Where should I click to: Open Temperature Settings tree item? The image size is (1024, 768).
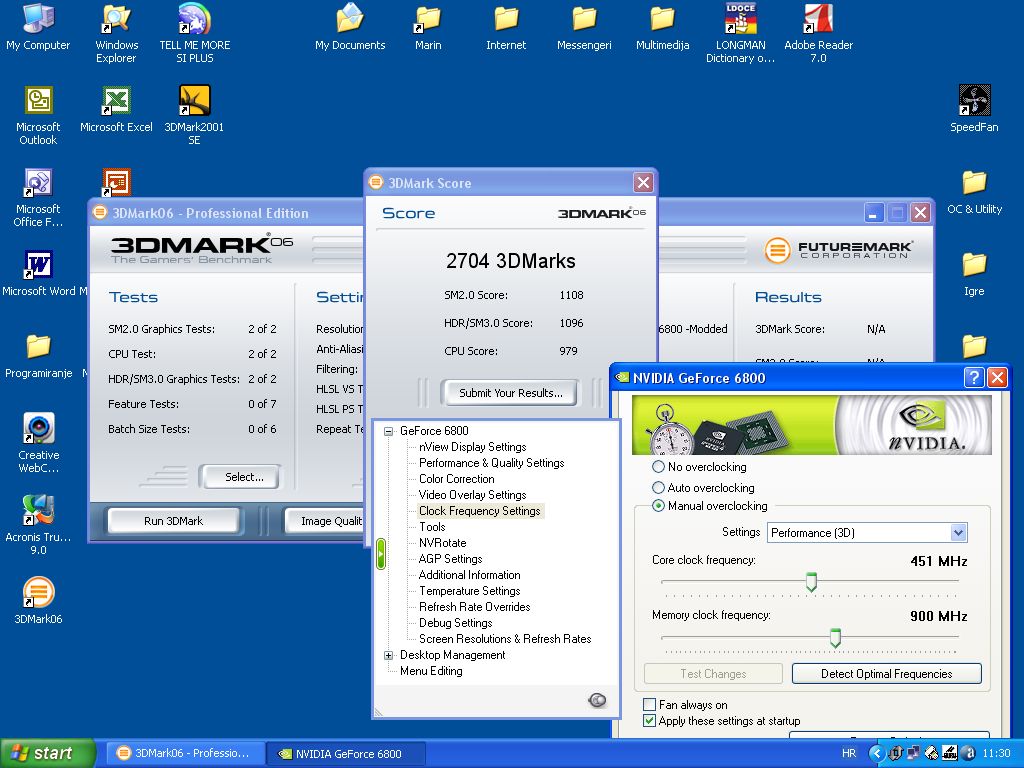(x=470, y=591)
